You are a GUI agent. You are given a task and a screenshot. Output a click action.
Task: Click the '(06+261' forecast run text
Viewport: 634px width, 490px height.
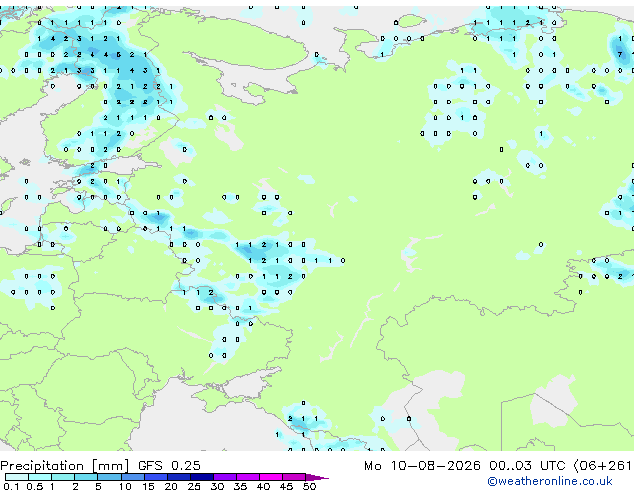point(602,465)
